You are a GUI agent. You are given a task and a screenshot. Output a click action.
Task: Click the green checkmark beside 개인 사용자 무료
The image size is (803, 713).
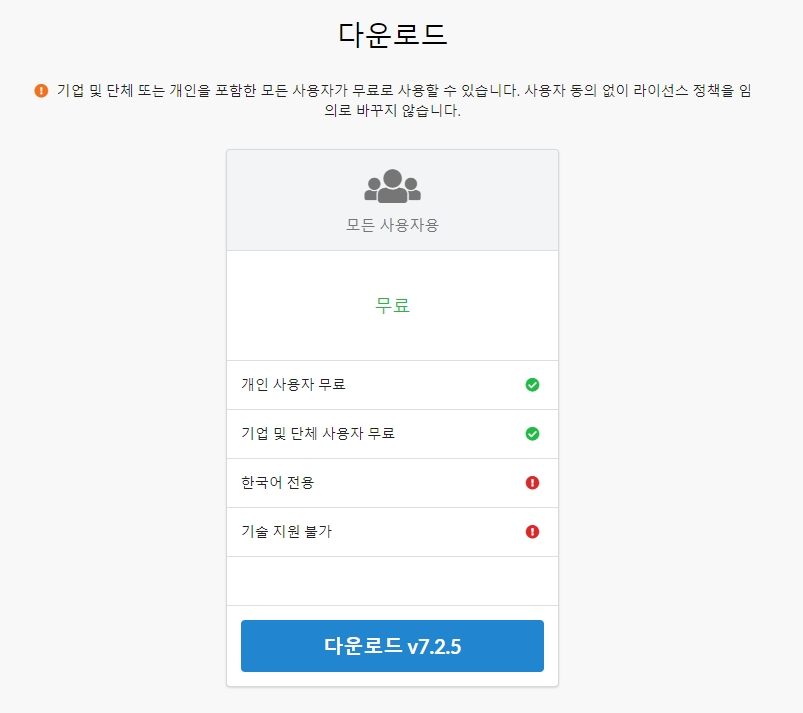pyautogui.click(x=531, y=384)
